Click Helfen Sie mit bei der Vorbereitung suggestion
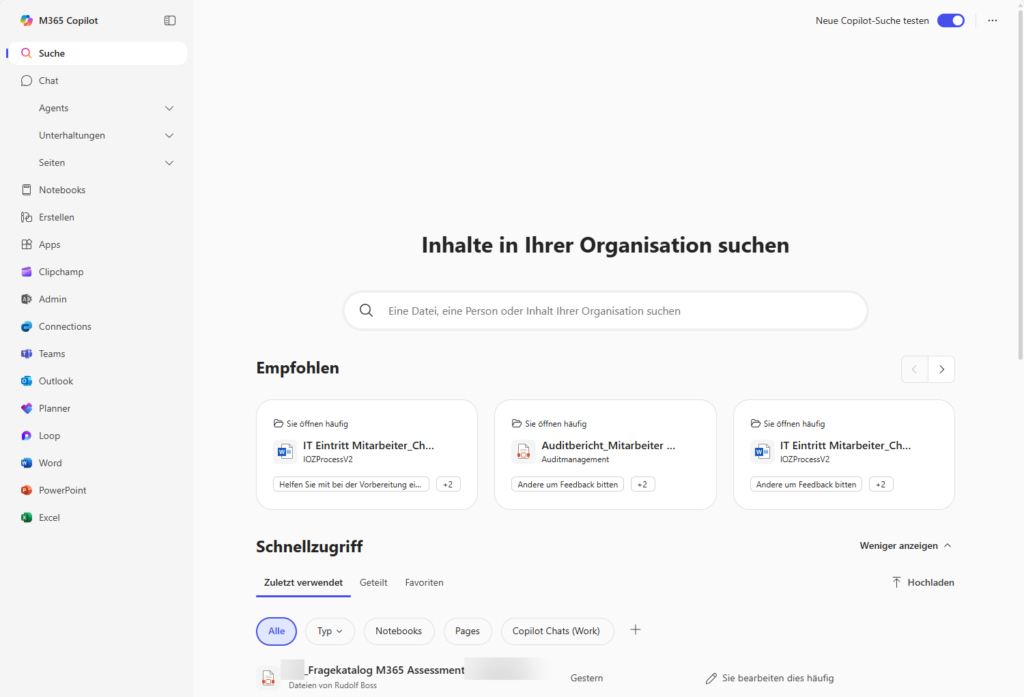1024x697 pixels. [x=351, y=484]
